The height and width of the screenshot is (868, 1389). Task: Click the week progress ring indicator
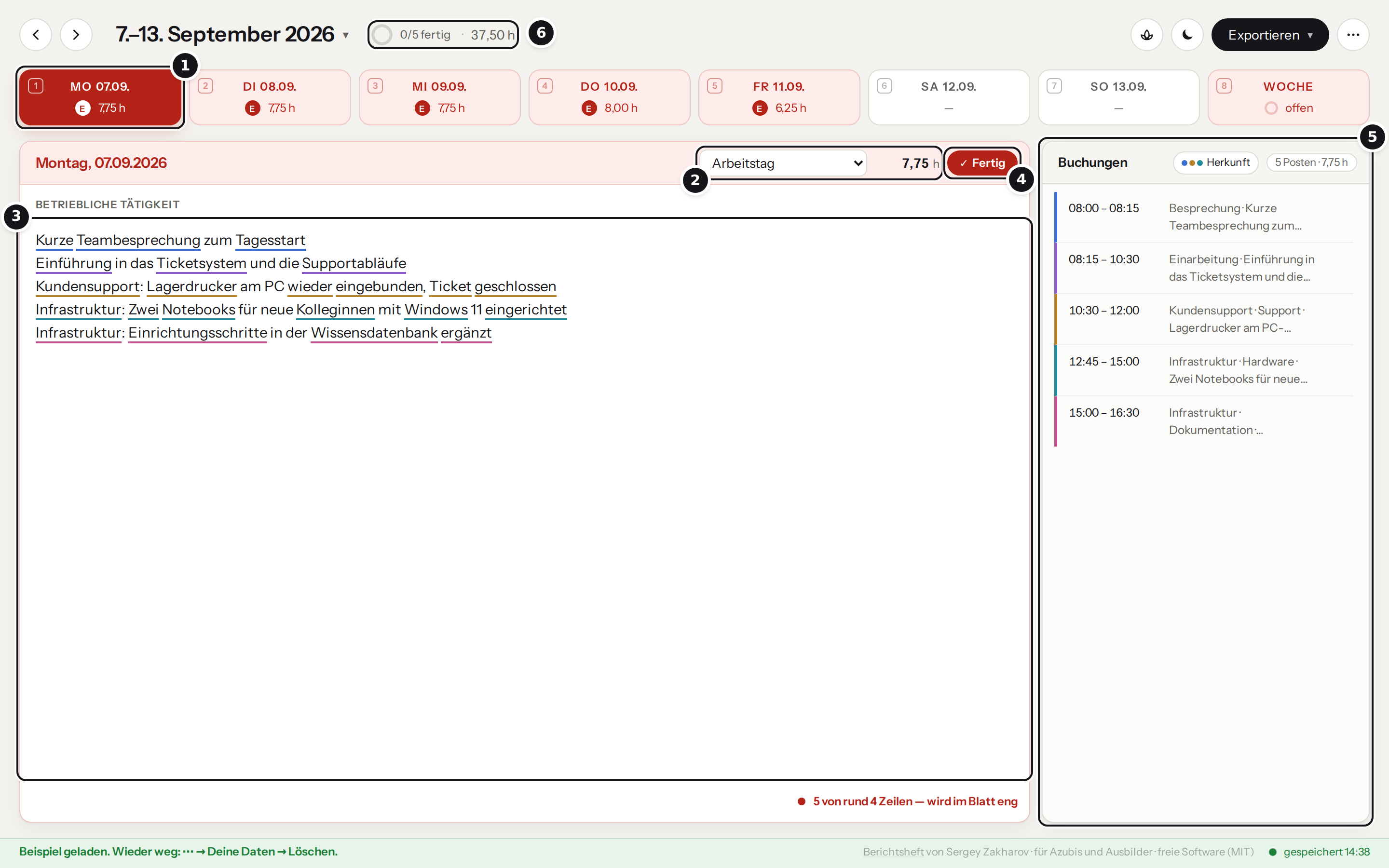(382, 35)
